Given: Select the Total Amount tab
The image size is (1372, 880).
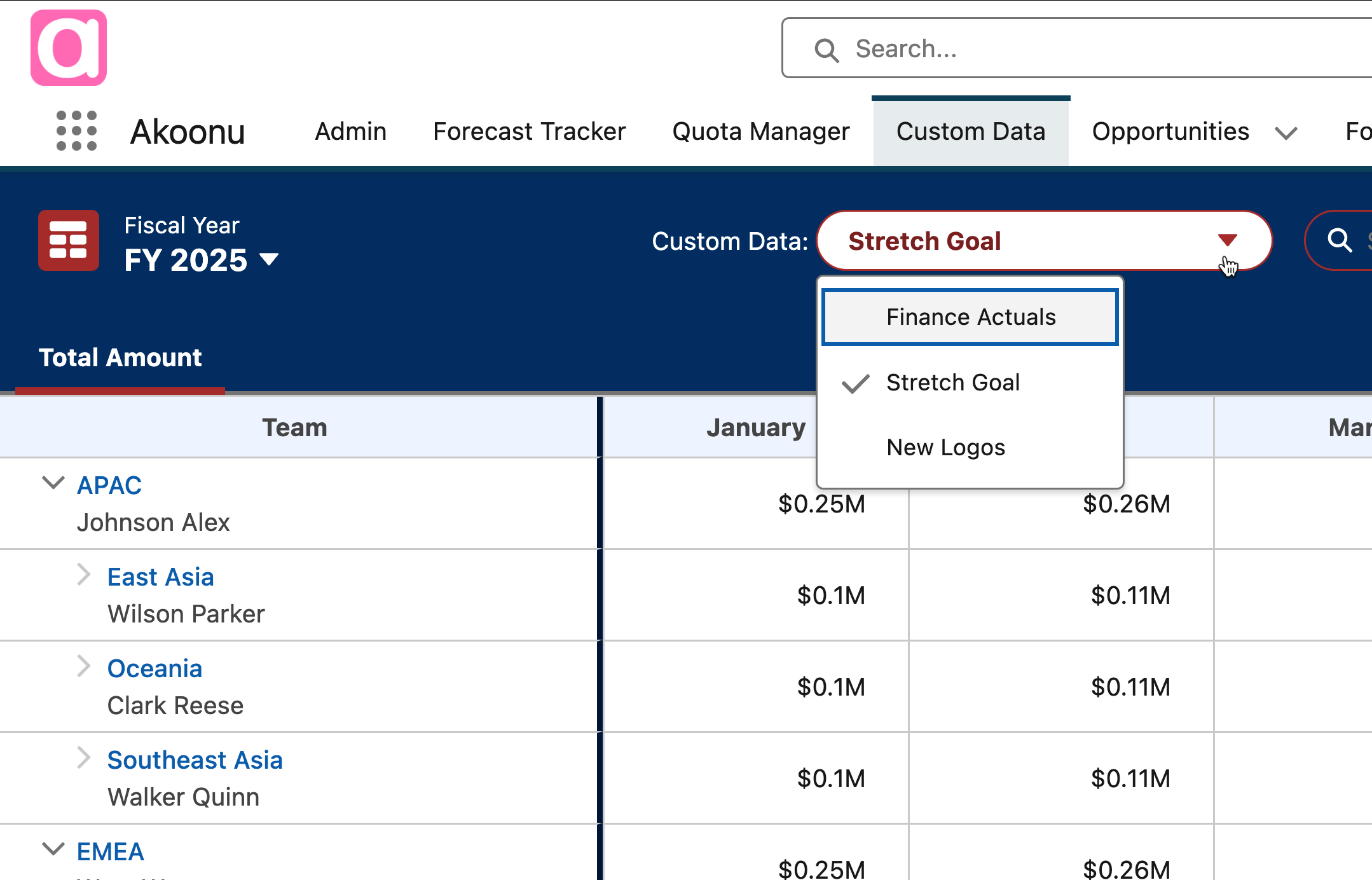Looking at the screenshot, I should [x=120, y=357].
